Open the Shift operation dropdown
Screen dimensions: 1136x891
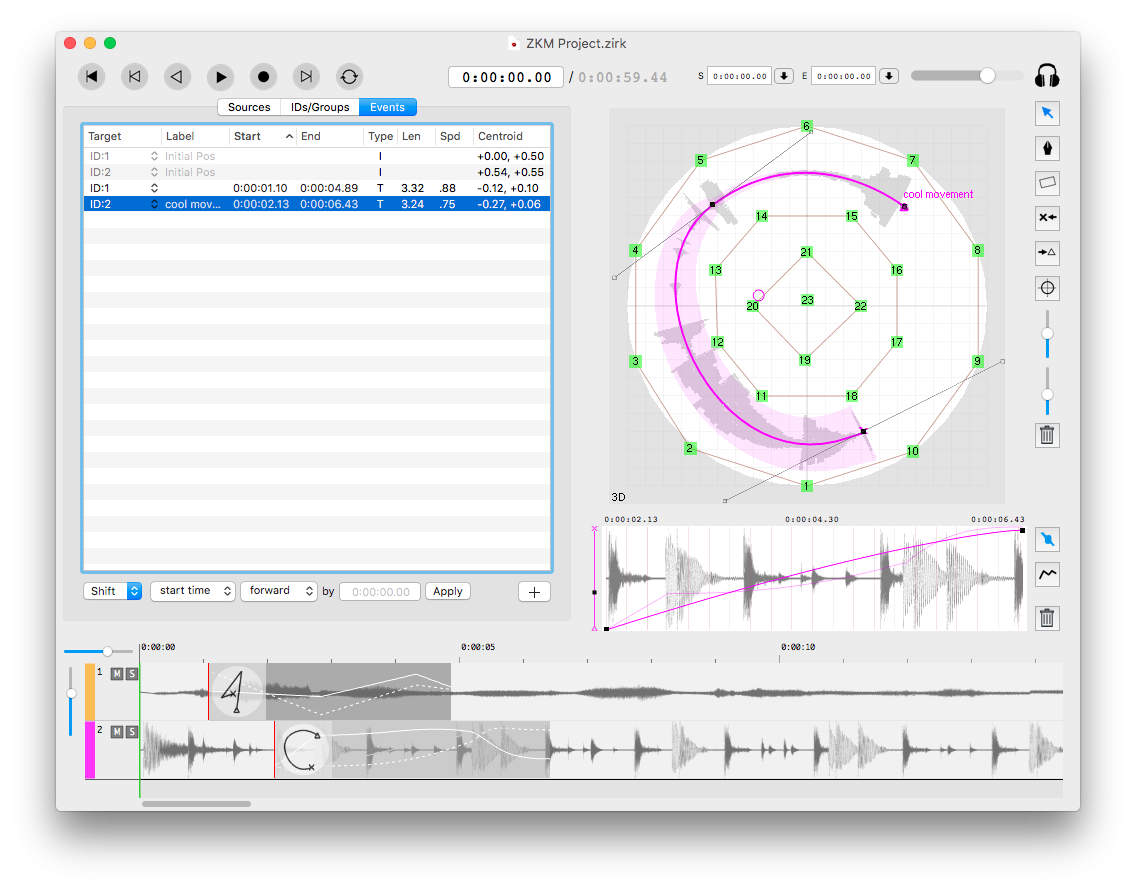point(112,591)
